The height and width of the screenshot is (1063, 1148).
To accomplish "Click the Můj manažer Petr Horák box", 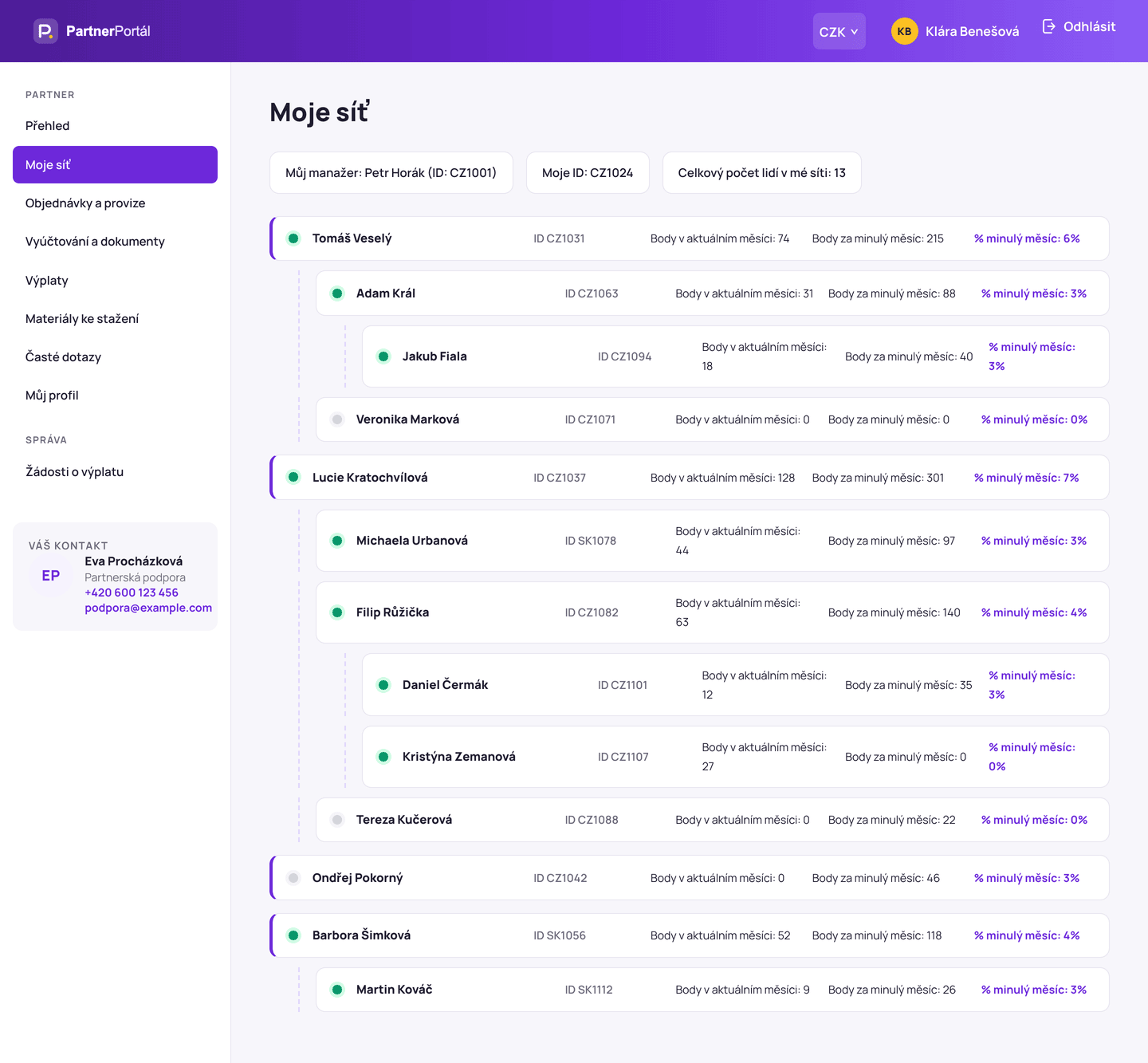I will pyautogui.click(x=391, y=173).
